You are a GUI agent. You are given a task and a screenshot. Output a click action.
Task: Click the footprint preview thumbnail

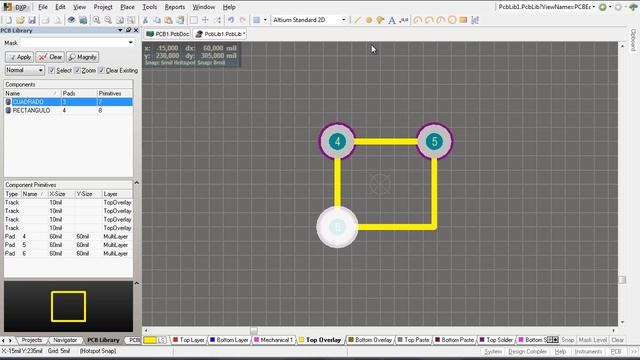[68, 306]
